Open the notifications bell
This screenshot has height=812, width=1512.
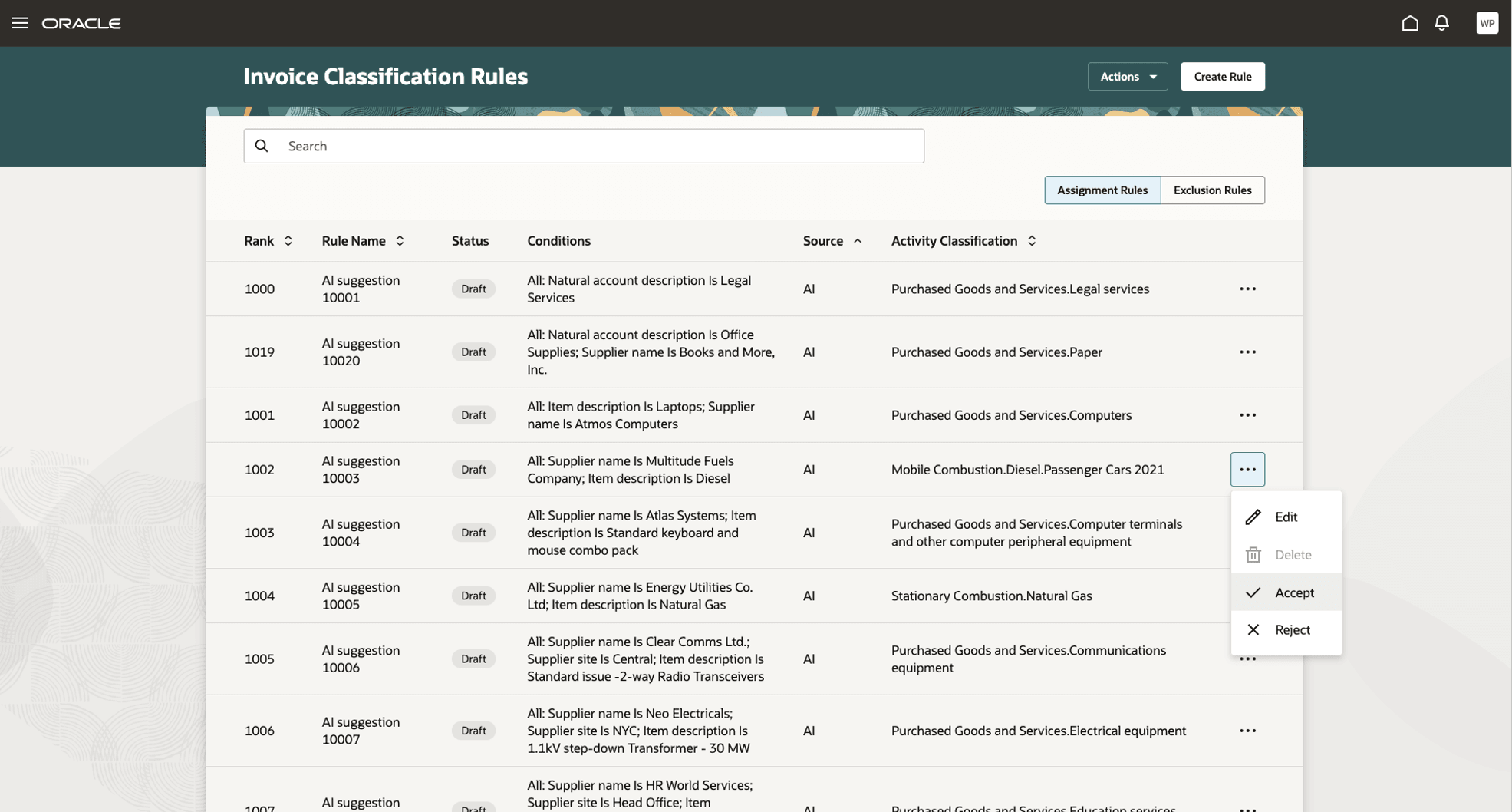[x=1441, y=23]
